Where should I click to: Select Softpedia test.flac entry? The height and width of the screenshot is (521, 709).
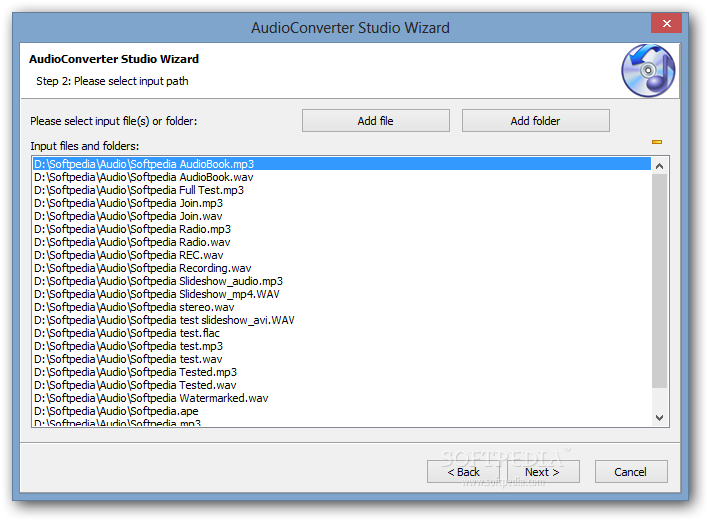[342, 333]
